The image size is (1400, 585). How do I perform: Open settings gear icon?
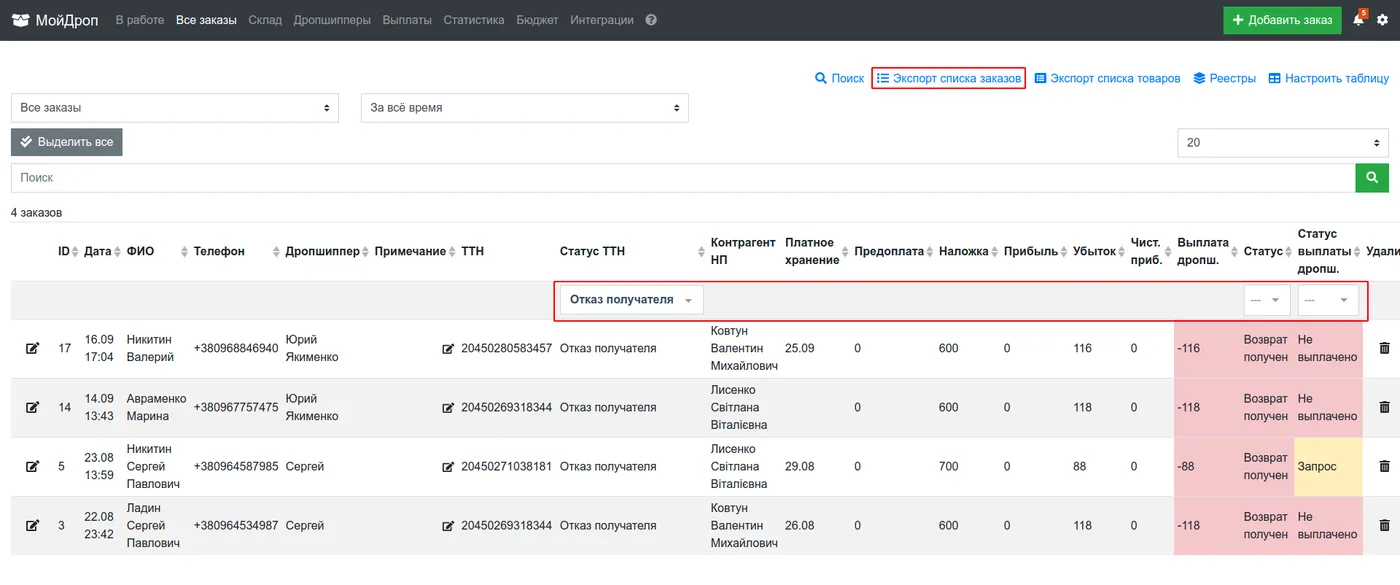pyautogui.click(x=1382, y=20)
